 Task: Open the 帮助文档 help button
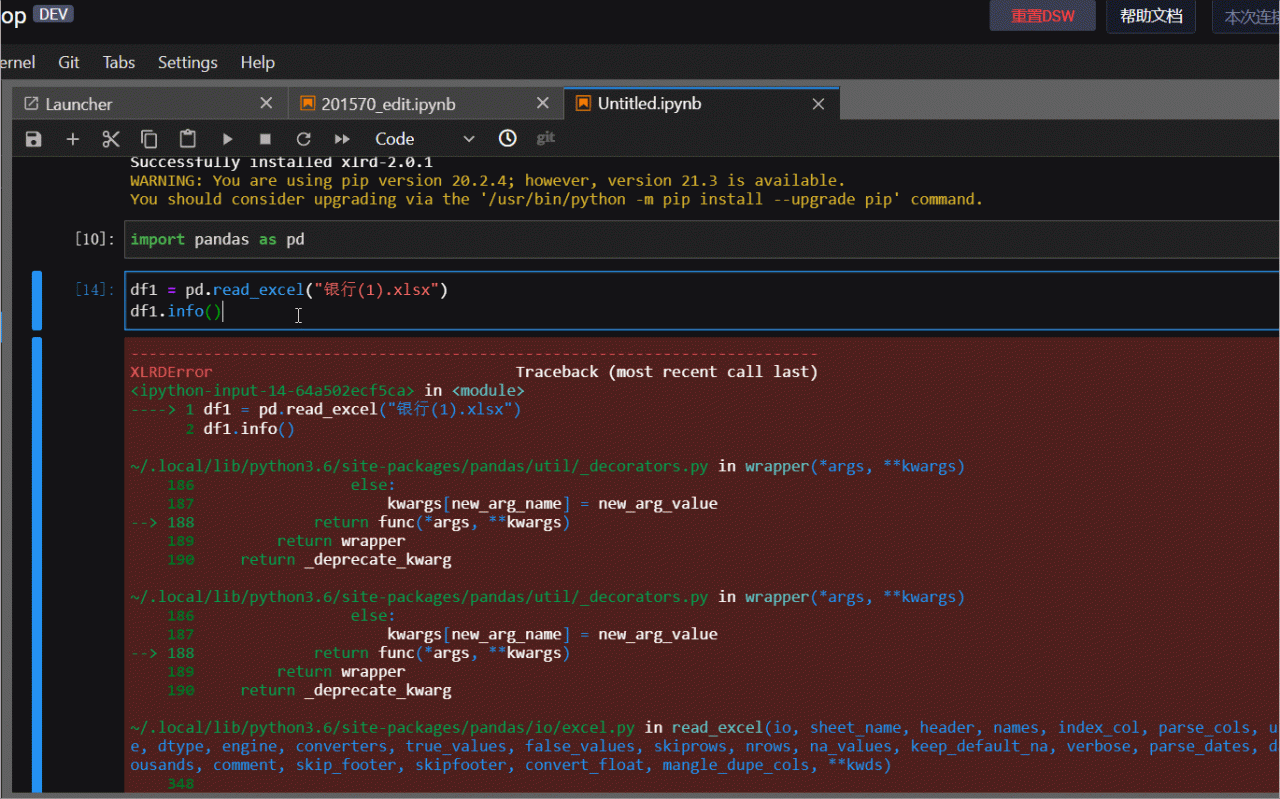pyautogui.click(x=1150, y=16)
